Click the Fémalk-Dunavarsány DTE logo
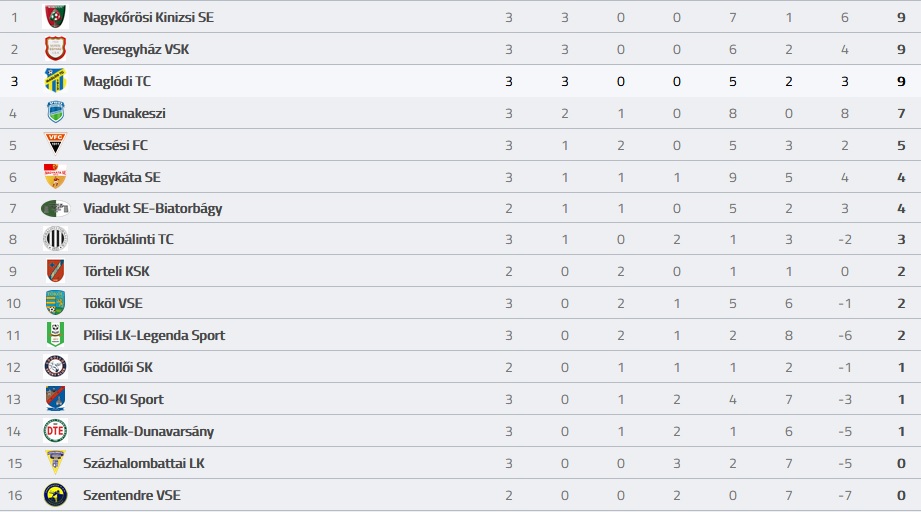This screenshot has width=921, height=512. coord(55,431)
